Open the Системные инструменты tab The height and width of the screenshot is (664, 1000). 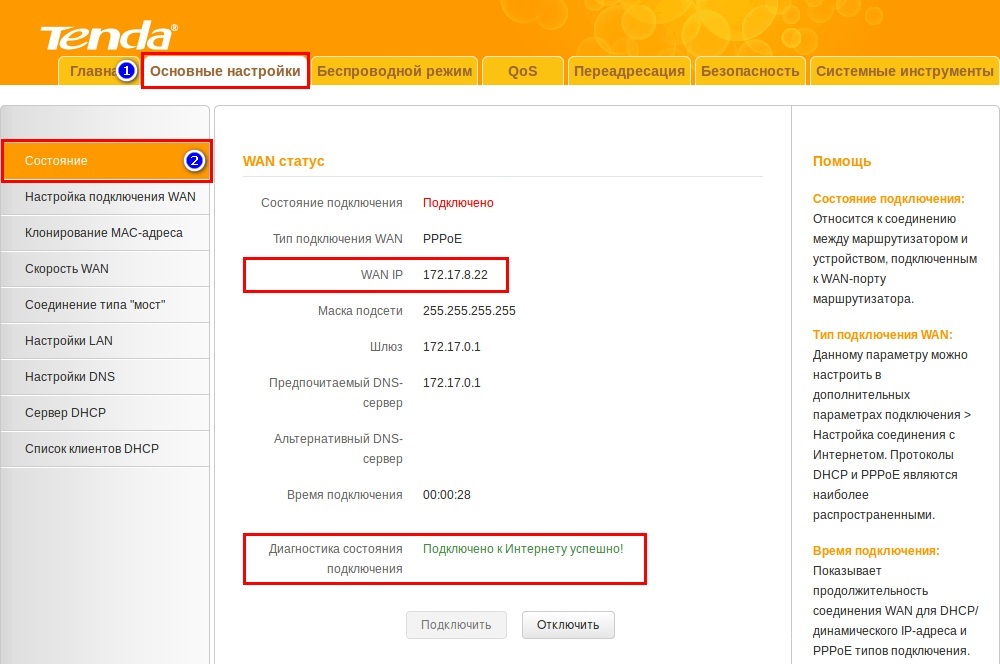[904, 71]
